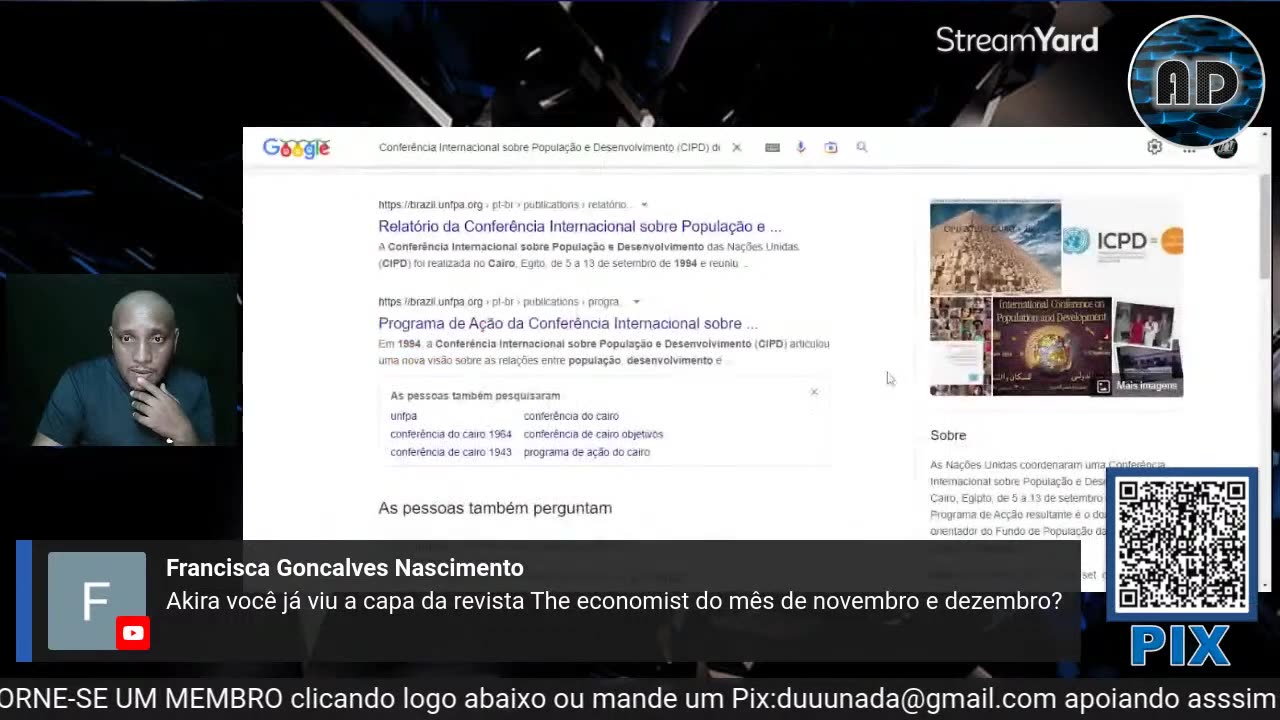The height and width of the screenshot is (720, 1280).
Task: Clear the search query with the X
Action: coord(737,147)
